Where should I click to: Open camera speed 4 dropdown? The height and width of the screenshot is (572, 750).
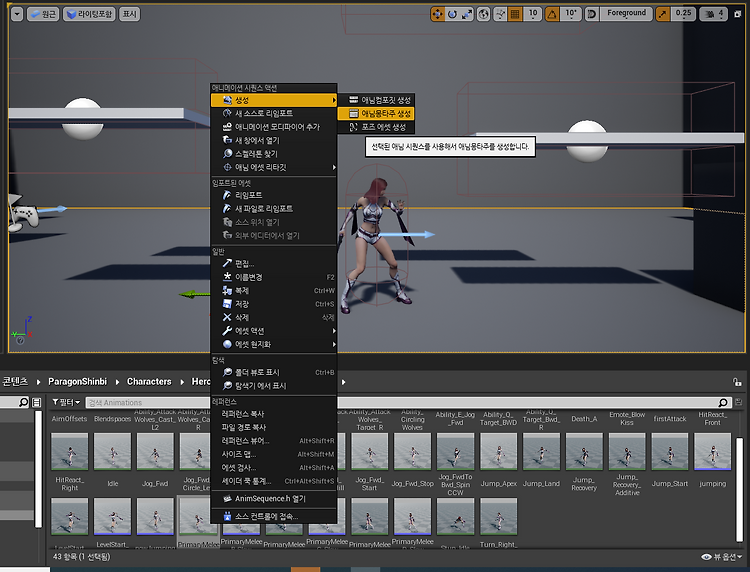click(x=714, y=14)
